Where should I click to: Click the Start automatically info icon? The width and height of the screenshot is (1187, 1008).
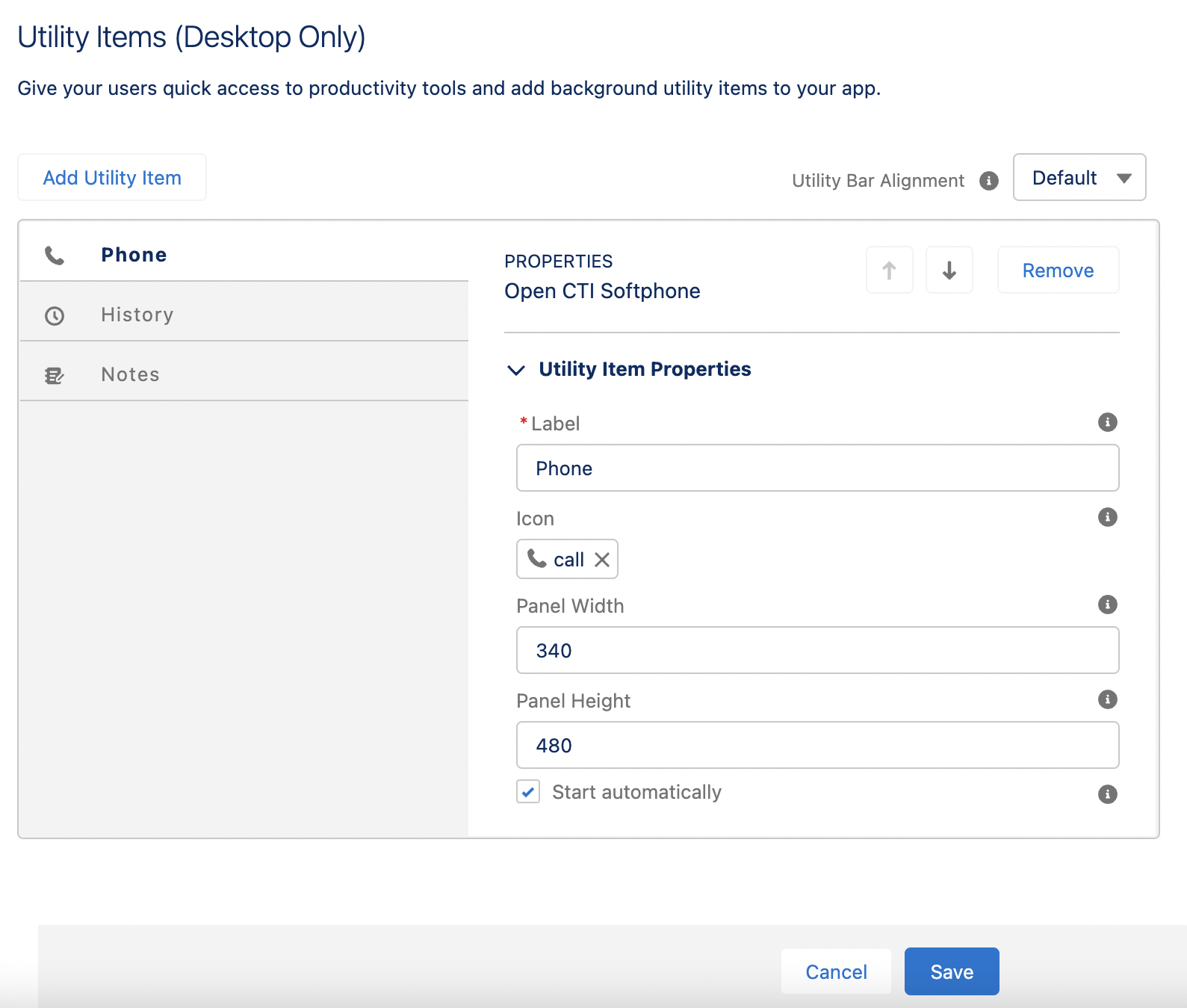pos(1107,794)
